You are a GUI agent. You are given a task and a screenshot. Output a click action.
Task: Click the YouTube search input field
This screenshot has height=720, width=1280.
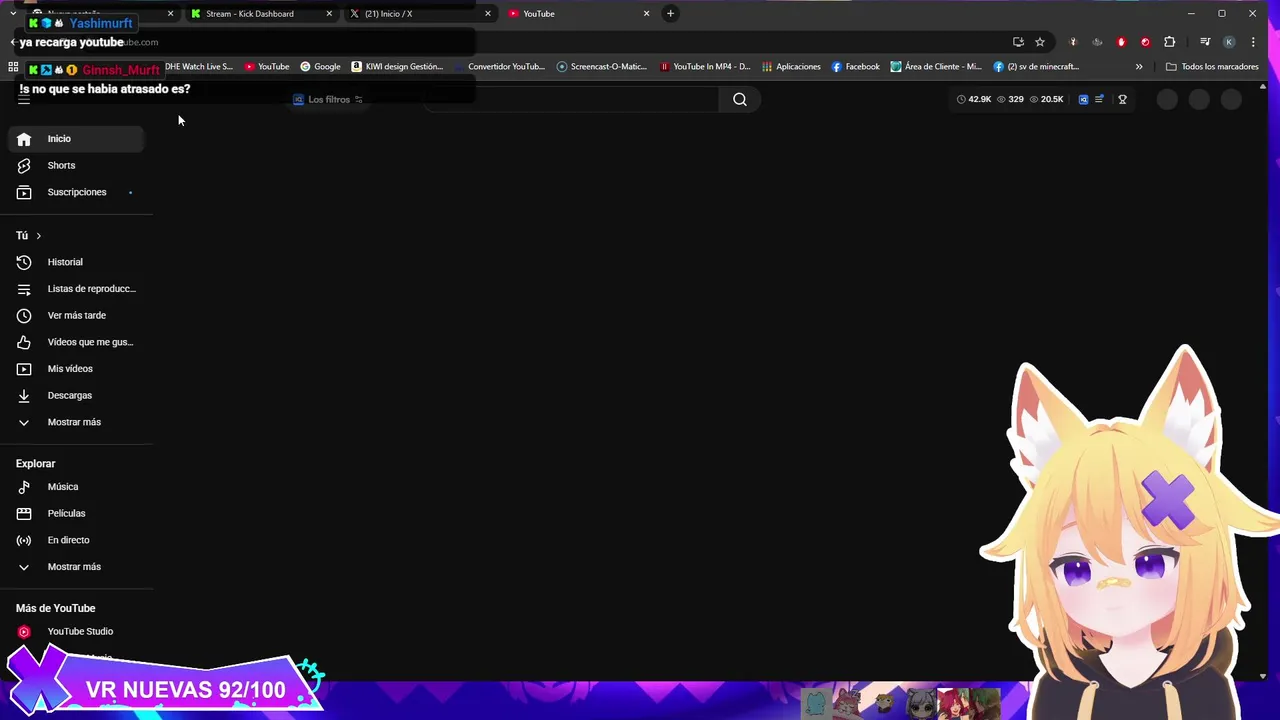click(572, 99)
